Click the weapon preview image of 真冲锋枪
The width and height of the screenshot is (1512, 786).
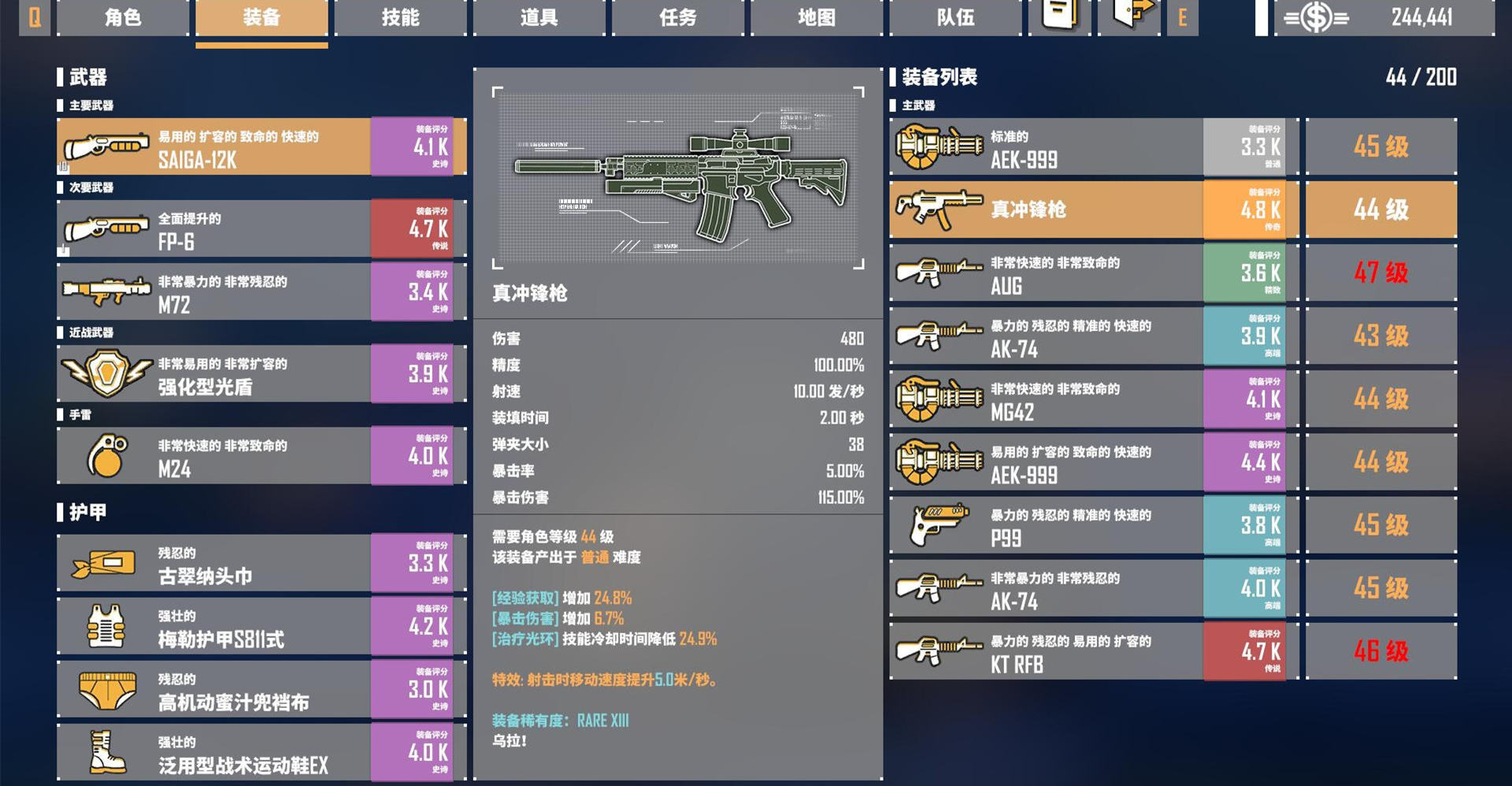coord(678,178)
